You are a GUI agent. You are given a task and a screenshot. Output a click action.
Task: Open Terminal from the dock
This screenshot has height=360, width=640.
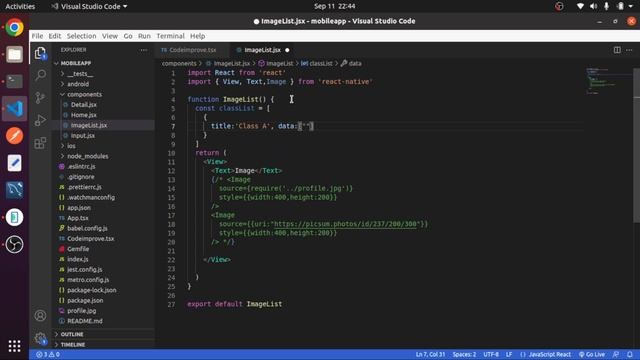[14, 81]
